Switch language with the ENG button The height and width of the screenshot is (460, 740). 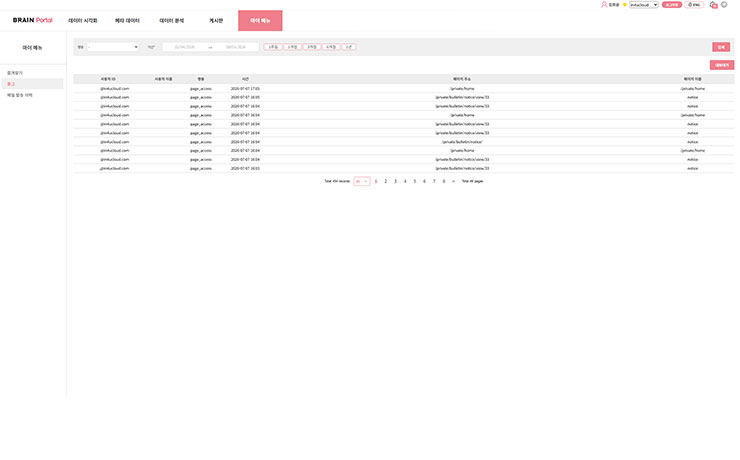pos(694,5)
